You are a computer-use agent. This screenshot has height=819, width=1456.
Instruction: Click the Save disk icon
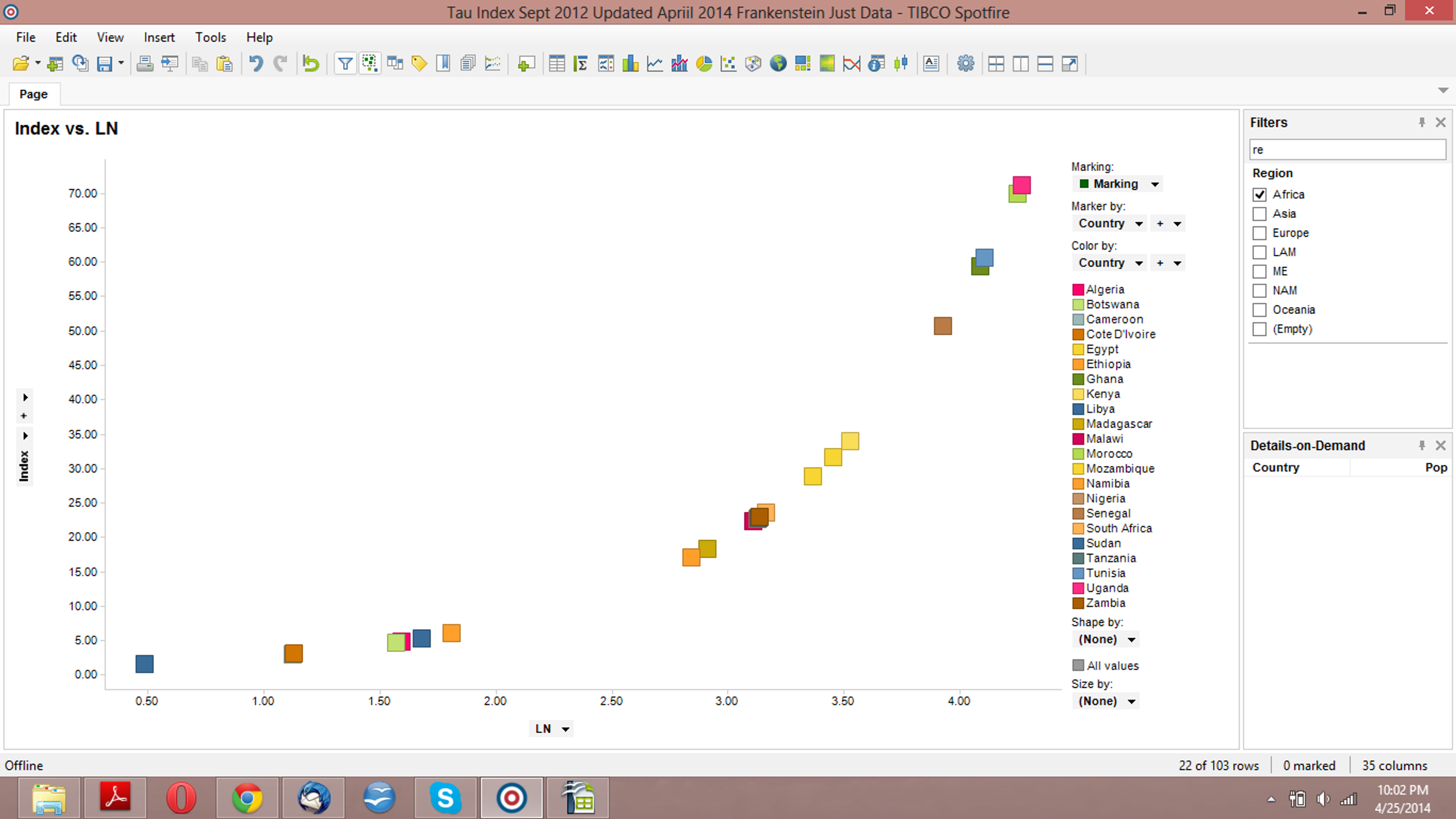105,64
